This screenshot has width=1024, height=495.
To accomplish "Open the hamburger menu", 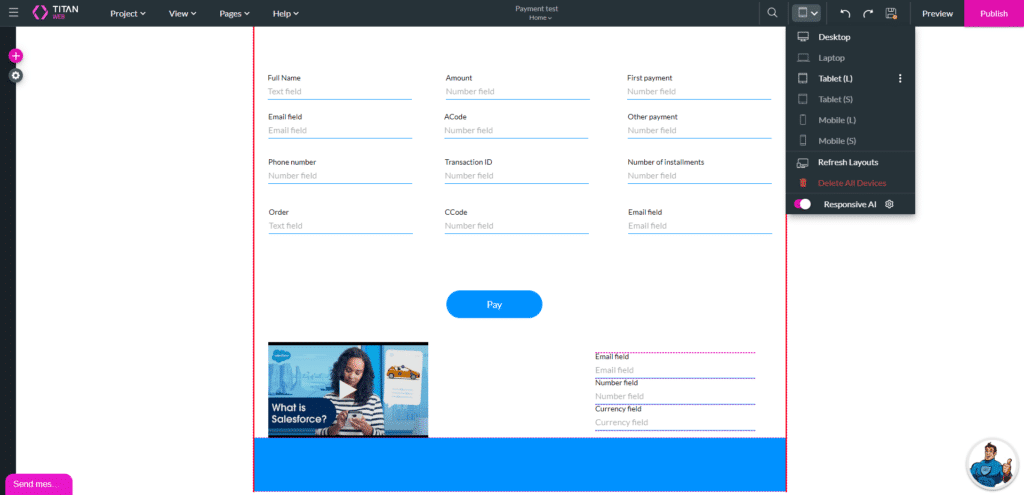I will coord(14,12).
